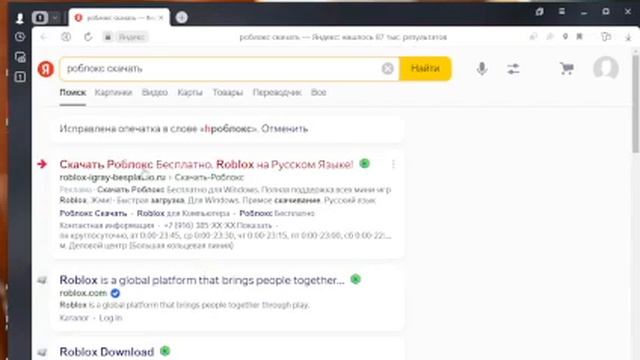The height and width of the screenshot is (360, 640).
Task: Click the red Yandex Я logo
Action: tap(46, 69)
